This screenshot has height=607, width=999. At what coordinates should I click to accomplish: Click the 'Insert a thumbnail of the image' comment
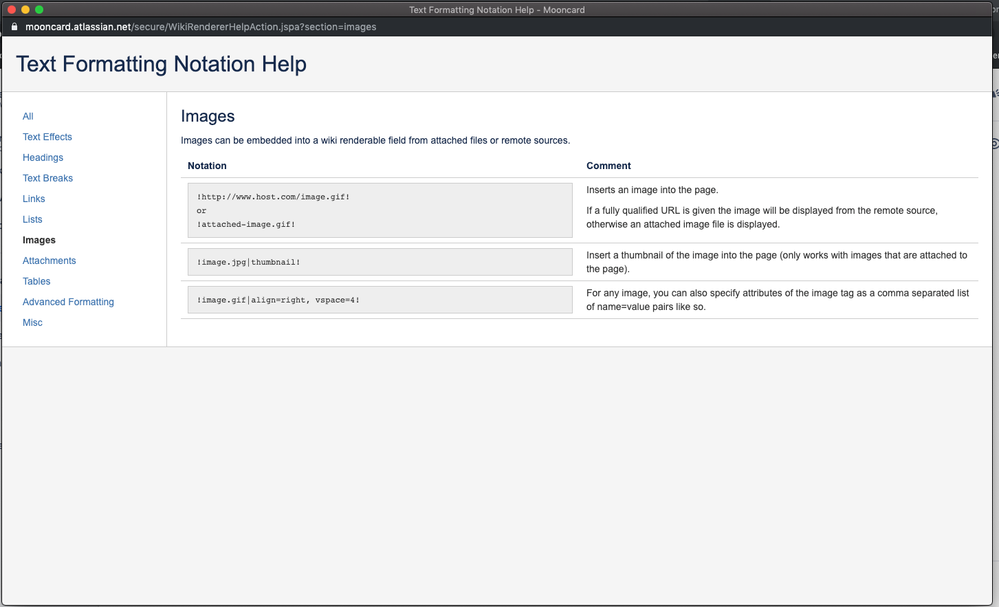pyautogui.click(x=777, y=262)
